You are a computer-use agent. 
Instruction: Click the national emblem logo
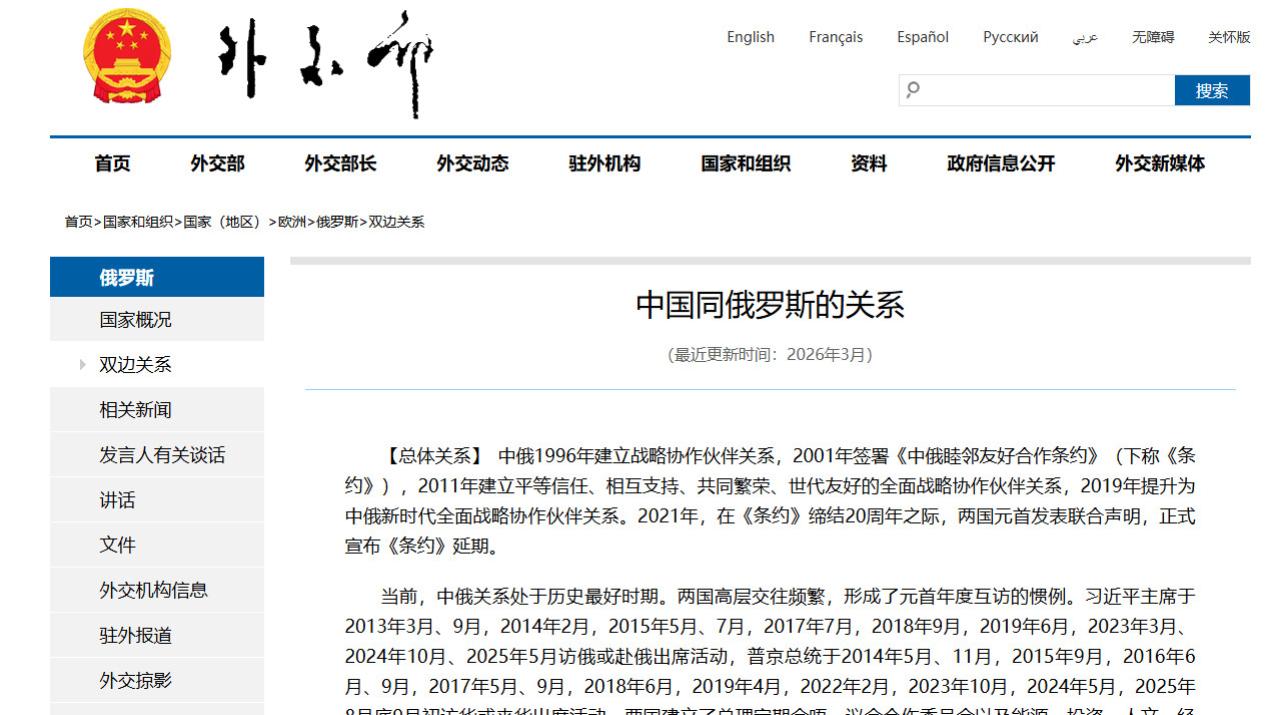127,56
